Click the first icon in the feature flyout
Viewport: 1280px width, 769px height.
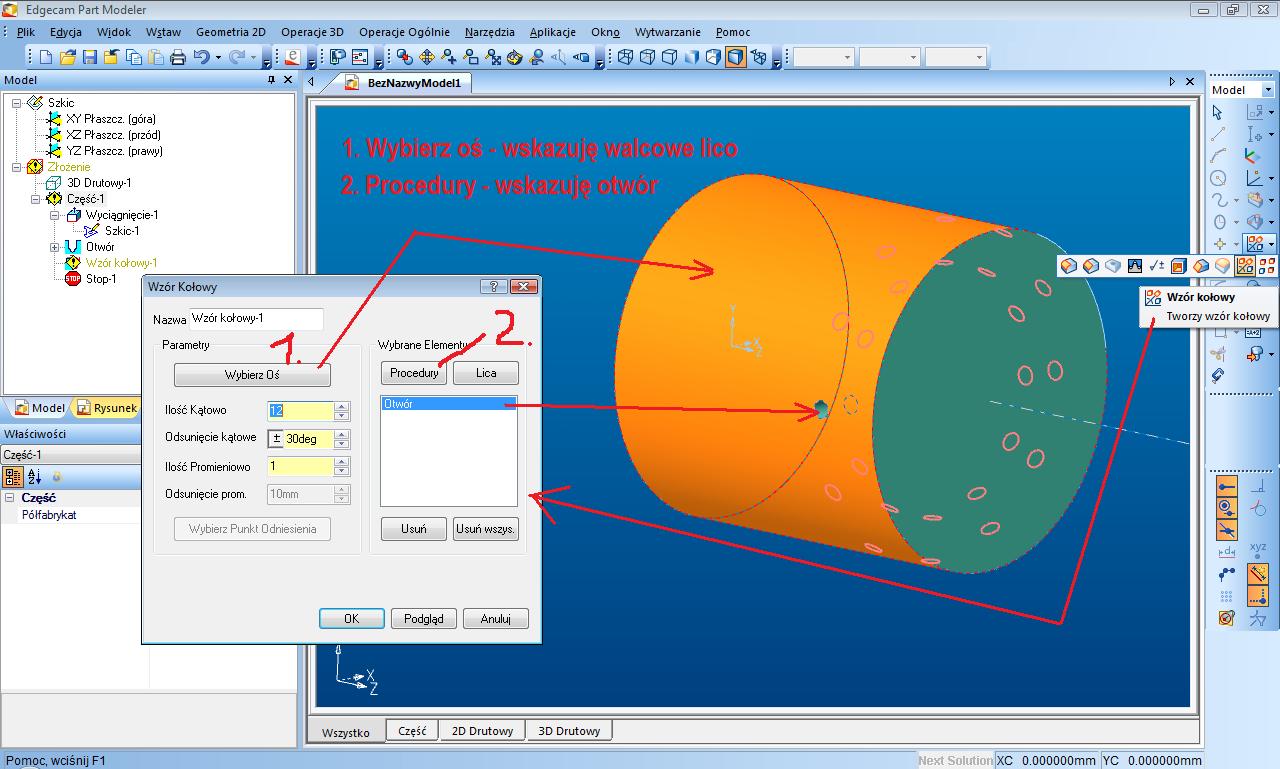(x=1069, y=266)
